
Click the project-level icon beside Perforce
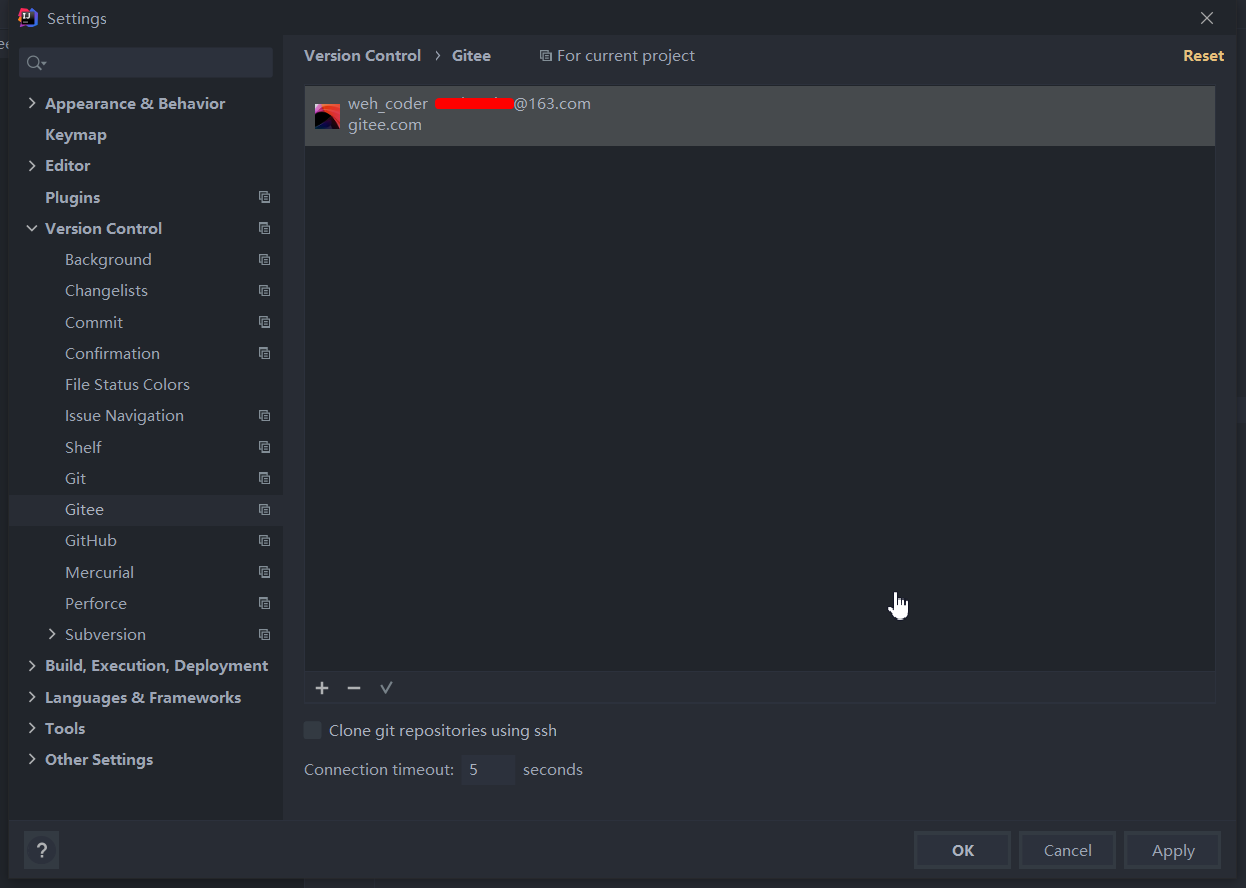[x=264, y=604]
